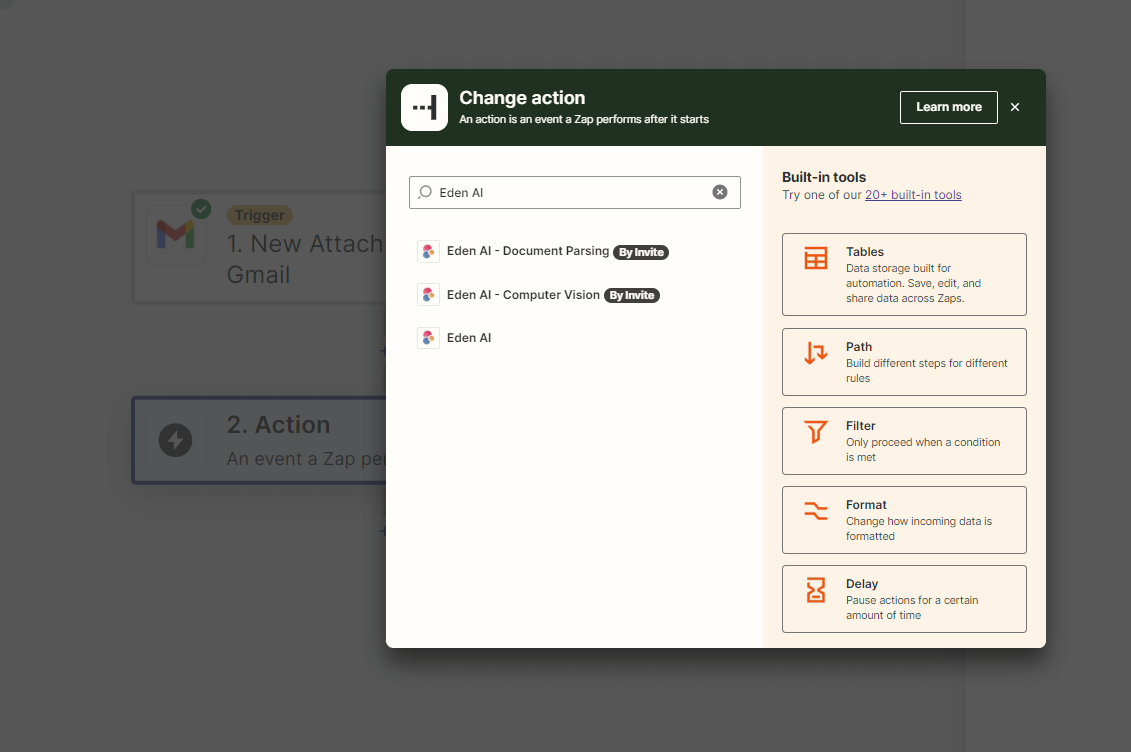
Task: Click the Format tool icon
Action: 816,511
